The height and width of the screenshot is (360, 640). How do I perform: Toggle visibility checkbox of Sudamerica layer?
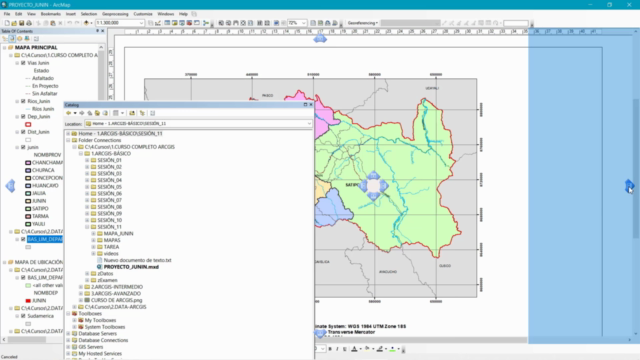(23, 316)
